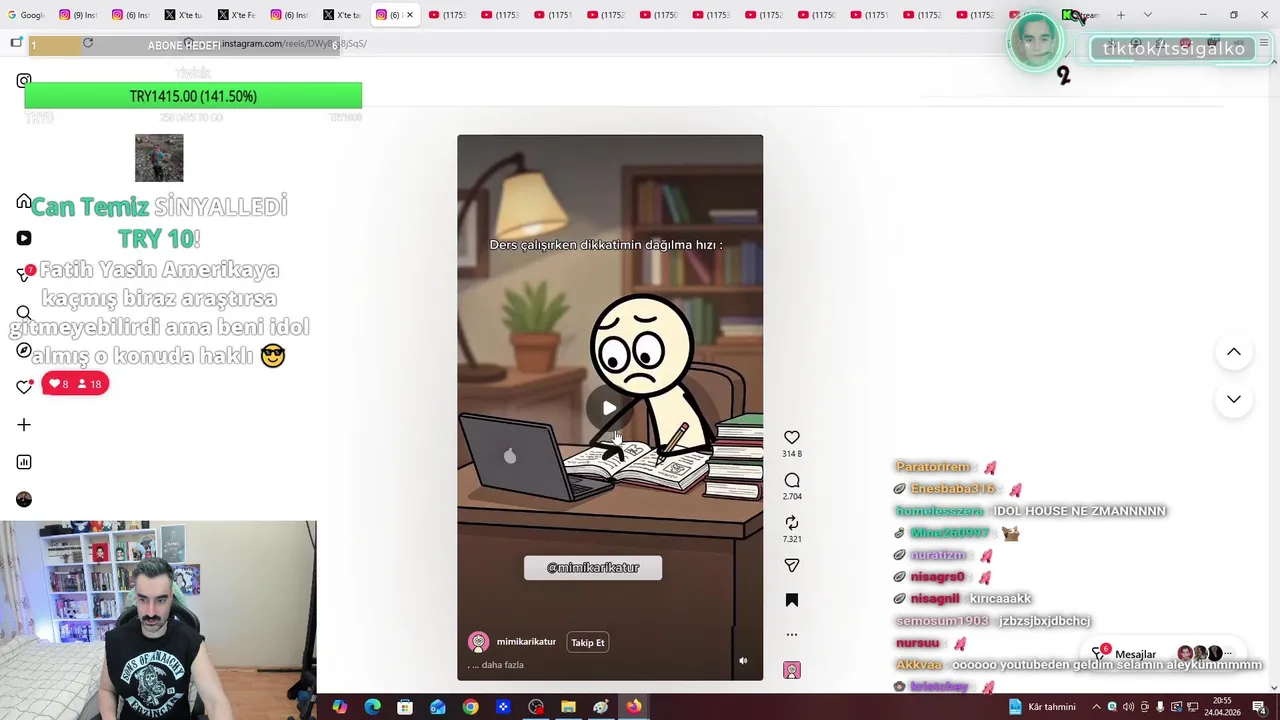Open the Kâr tahmini weather widget
The width and height of the screenshot is (1280, 720).
pos(1042,707)
